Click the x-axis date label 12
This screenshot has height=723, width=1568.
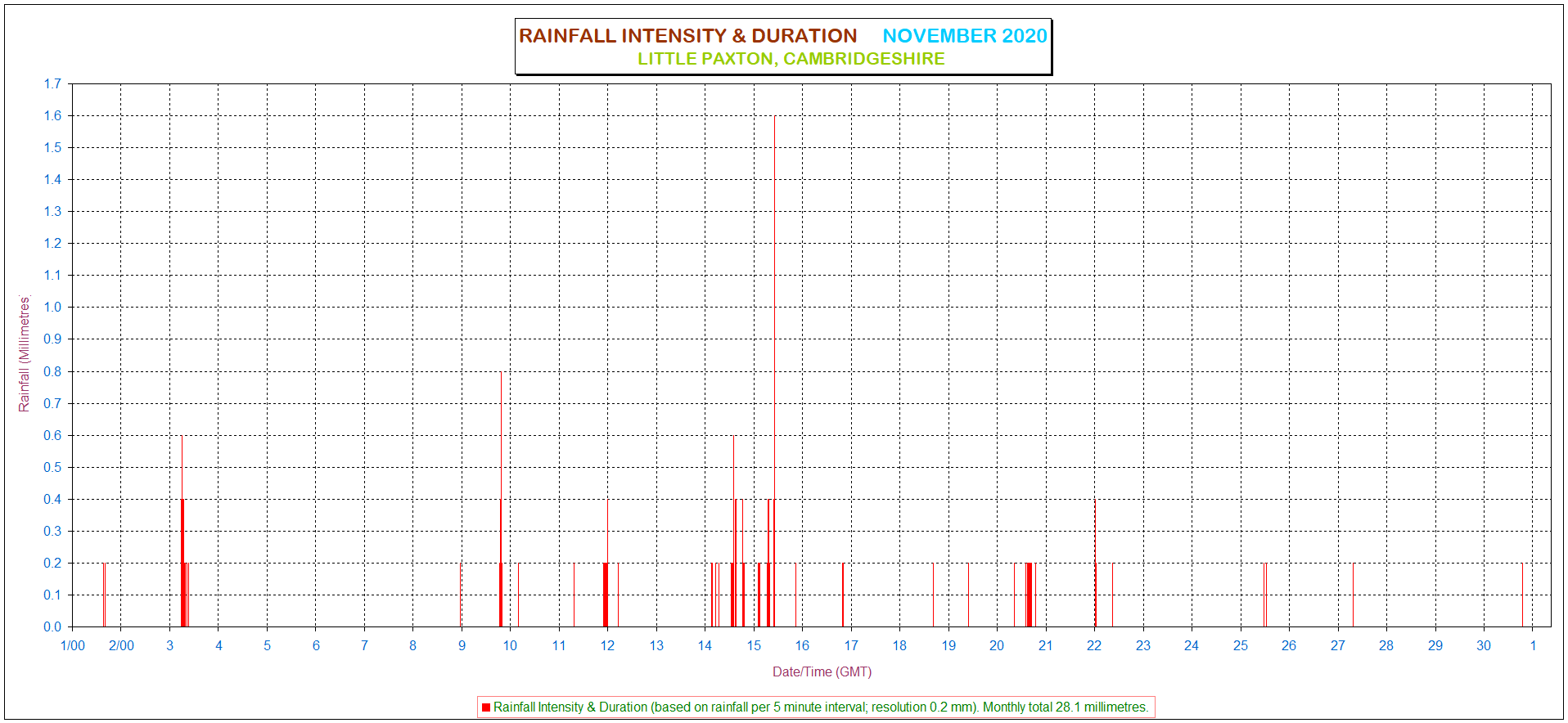tap(607, 645)
